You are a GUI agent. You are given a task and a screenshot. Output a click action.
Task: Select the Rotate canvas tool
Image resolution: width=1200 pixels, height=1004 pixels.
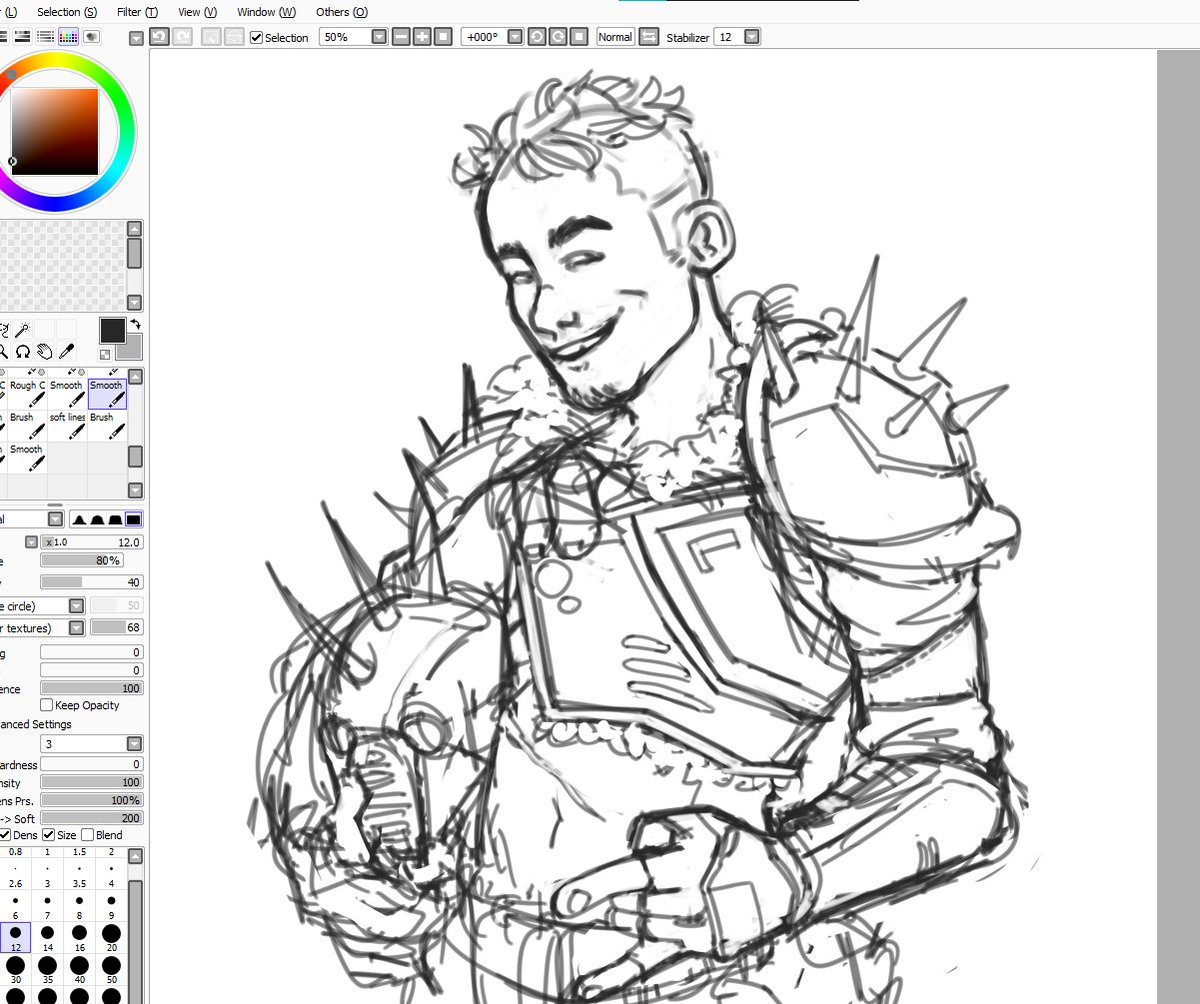pos(22,352)
